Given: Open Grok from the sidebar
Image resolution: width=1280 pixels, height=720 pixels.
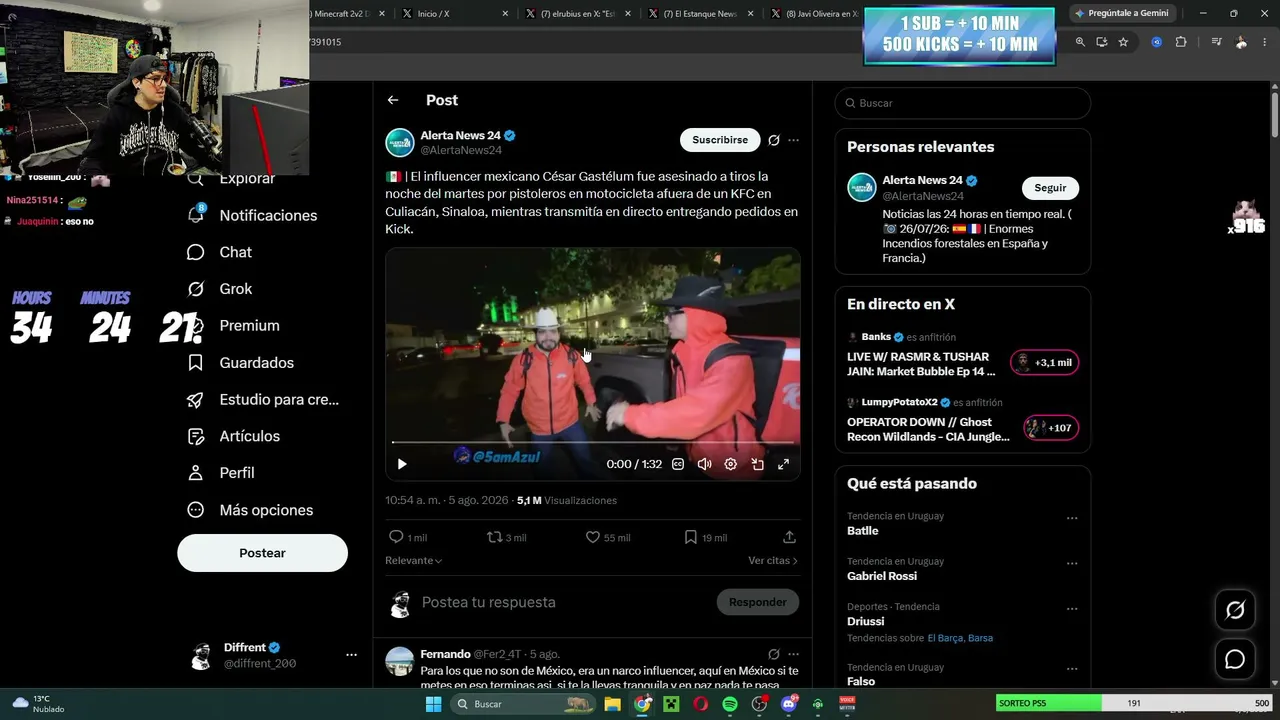Looking at the screenshot, I should click(x=220, y=289).
